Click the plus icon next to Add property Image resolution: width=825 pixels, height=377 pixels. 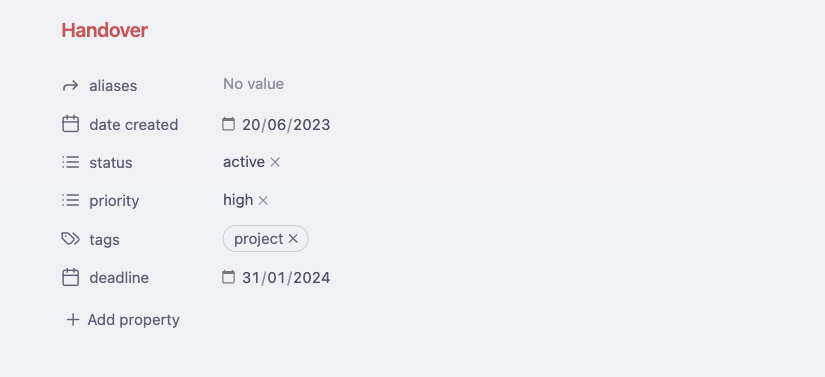pos(73,320)
